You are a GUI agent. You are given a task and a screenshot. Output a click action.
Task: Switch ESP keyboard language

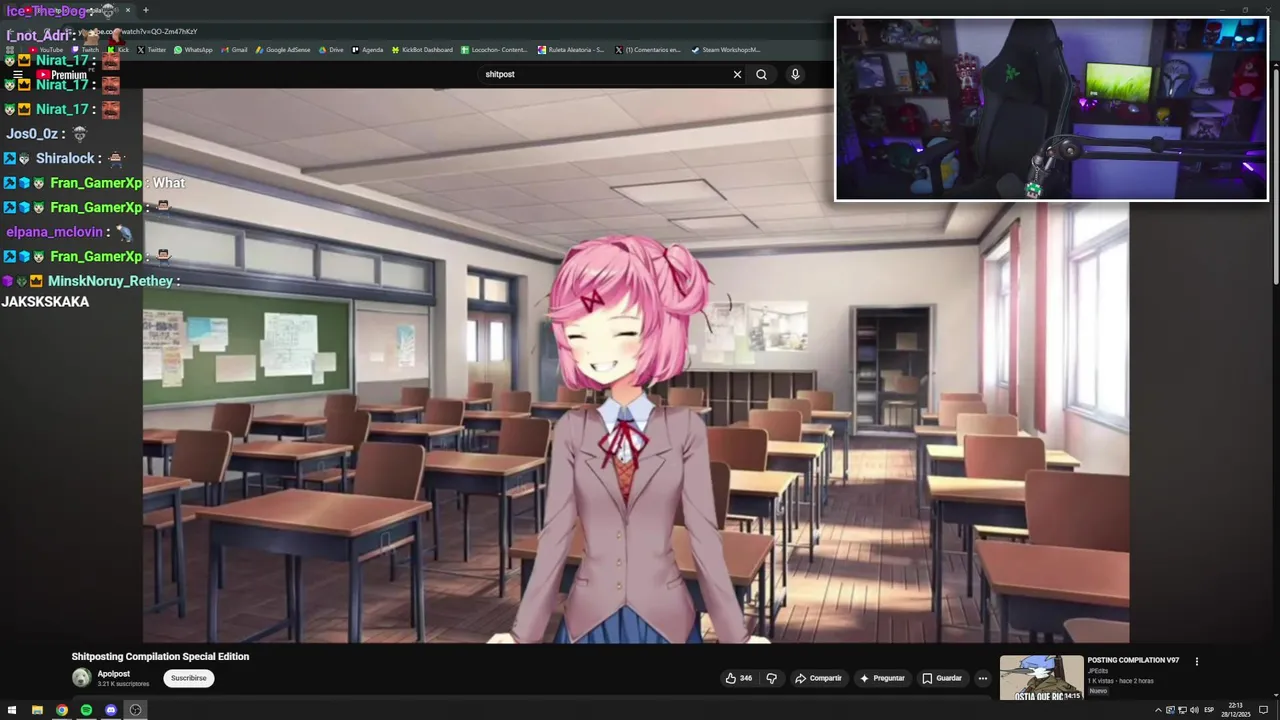pyautogui.click(x=1209, y=710)
